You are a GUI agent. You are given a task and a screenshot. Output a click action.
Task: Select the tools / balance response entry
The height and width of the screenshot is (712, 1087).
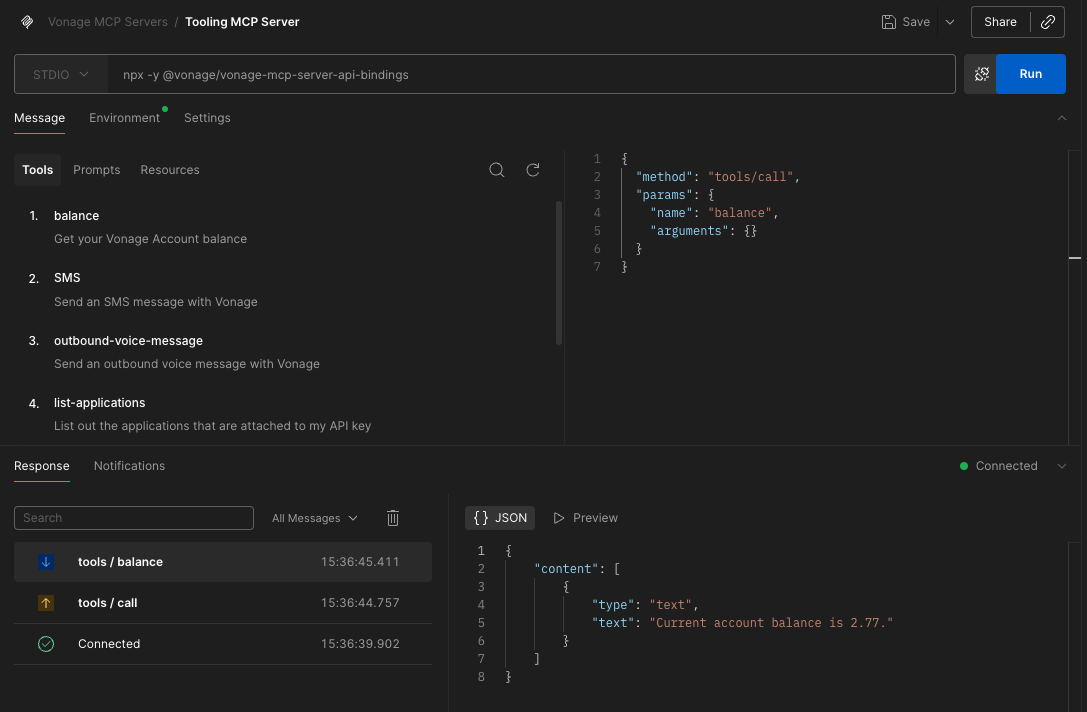tap(222, 562)
